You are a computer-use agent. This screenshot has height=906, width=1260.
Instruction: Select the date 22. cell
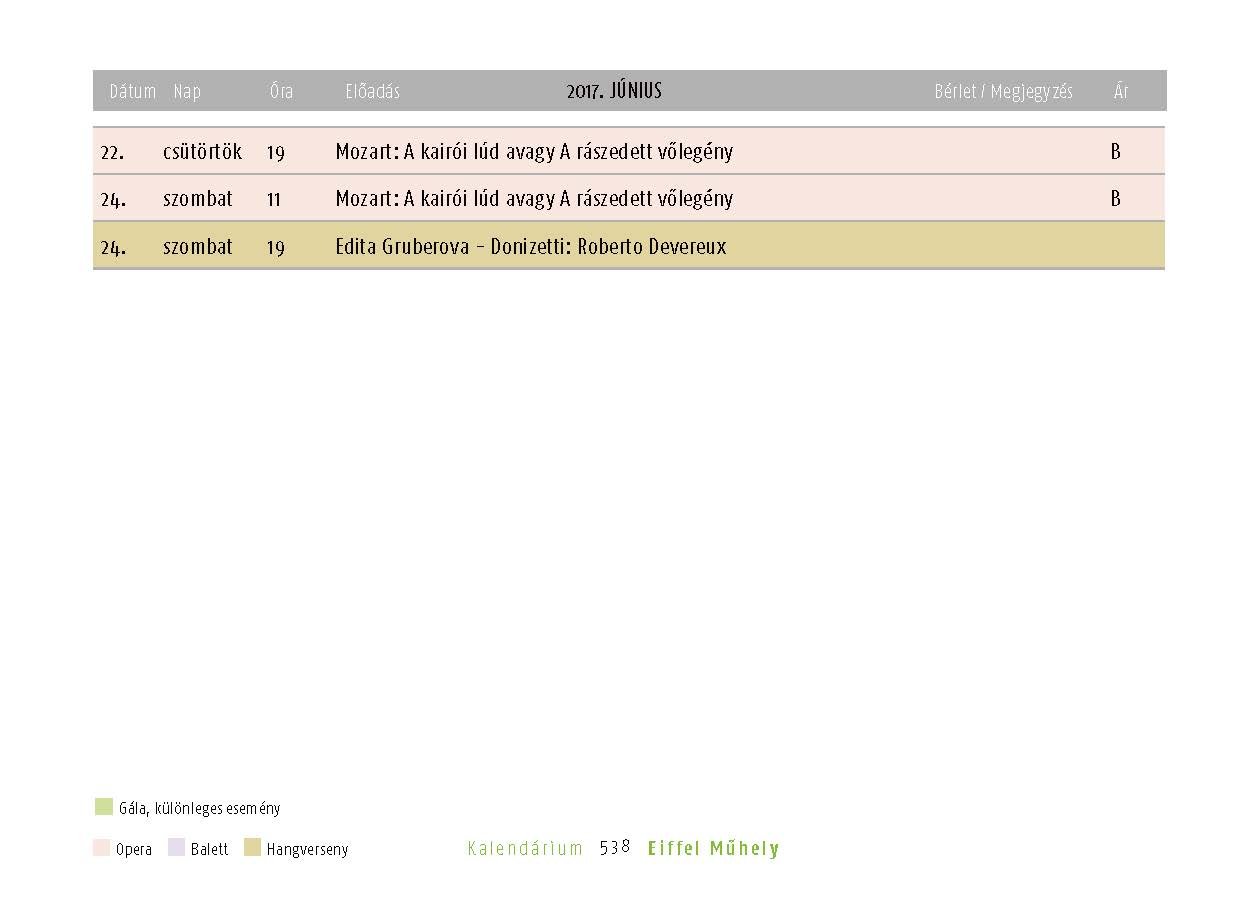pos(112,152)
